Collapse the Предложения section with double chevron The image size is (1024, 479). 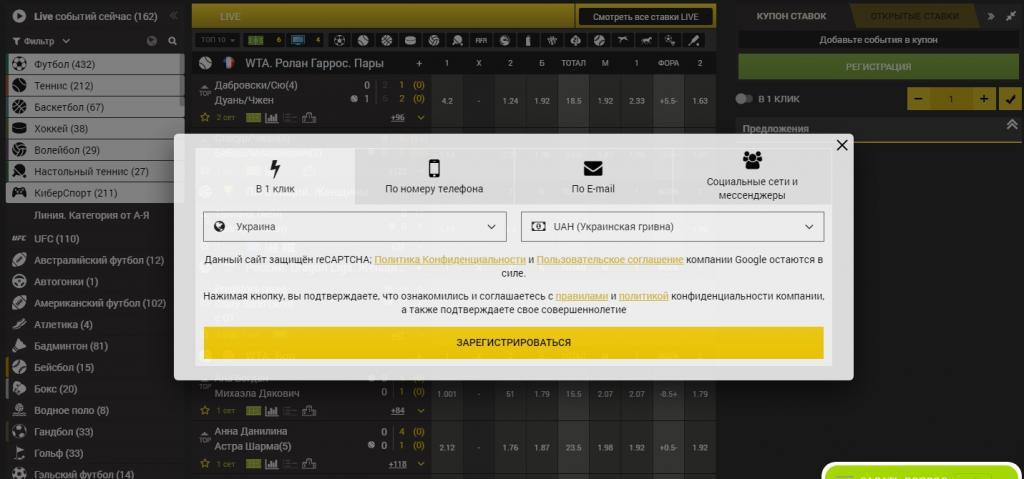(1011, 126)
